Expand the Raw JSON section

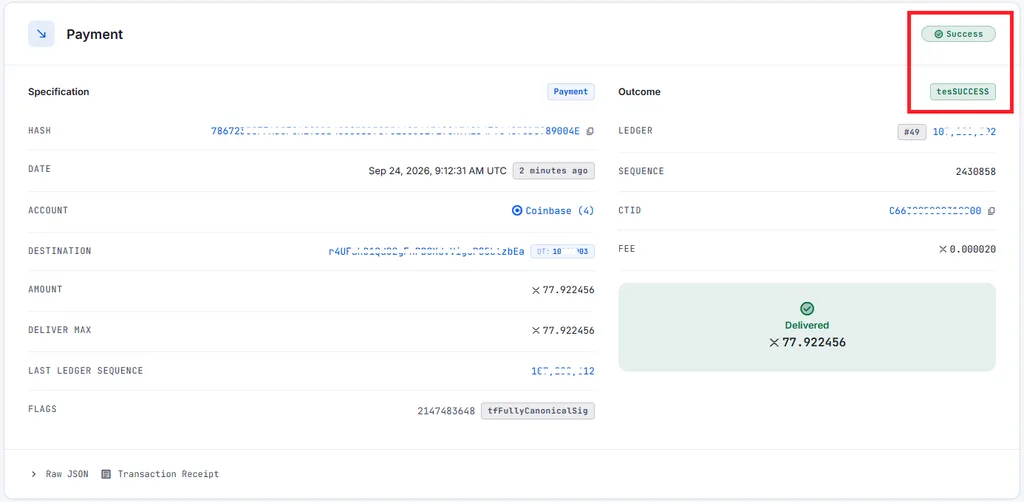59,474
